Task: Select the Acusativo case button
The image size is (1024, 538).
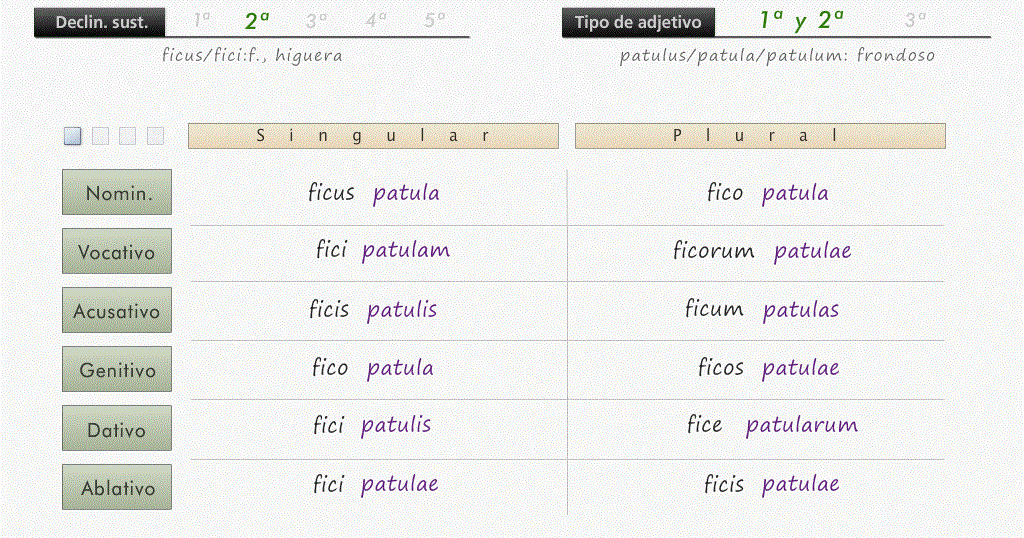Action: (117, 310)
